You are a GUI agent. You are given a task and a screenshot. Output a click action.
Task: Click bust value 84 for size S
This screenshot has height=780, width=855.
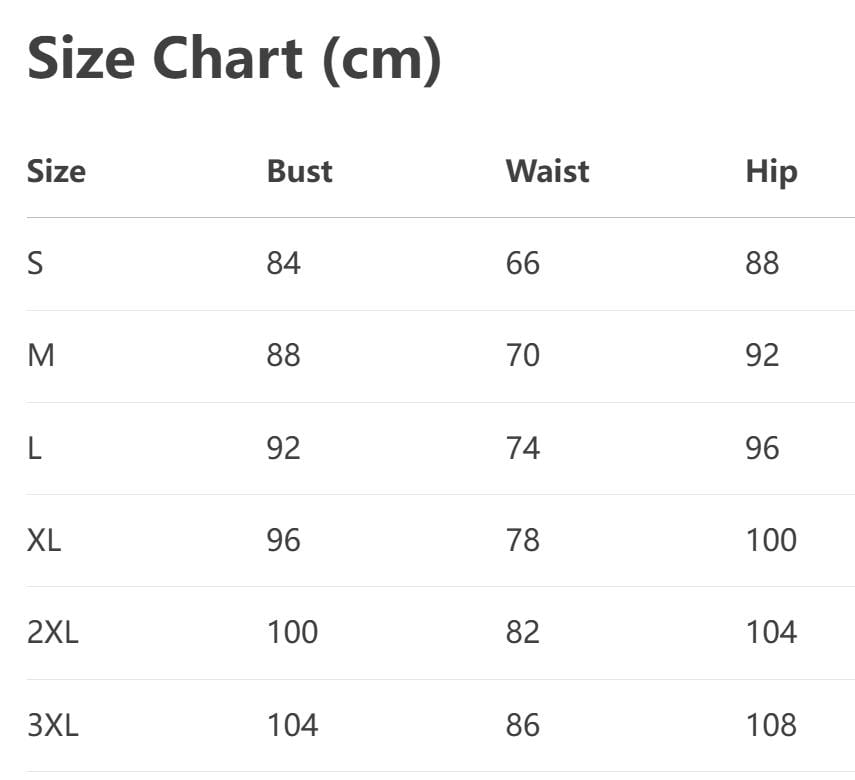pos(283,263)
